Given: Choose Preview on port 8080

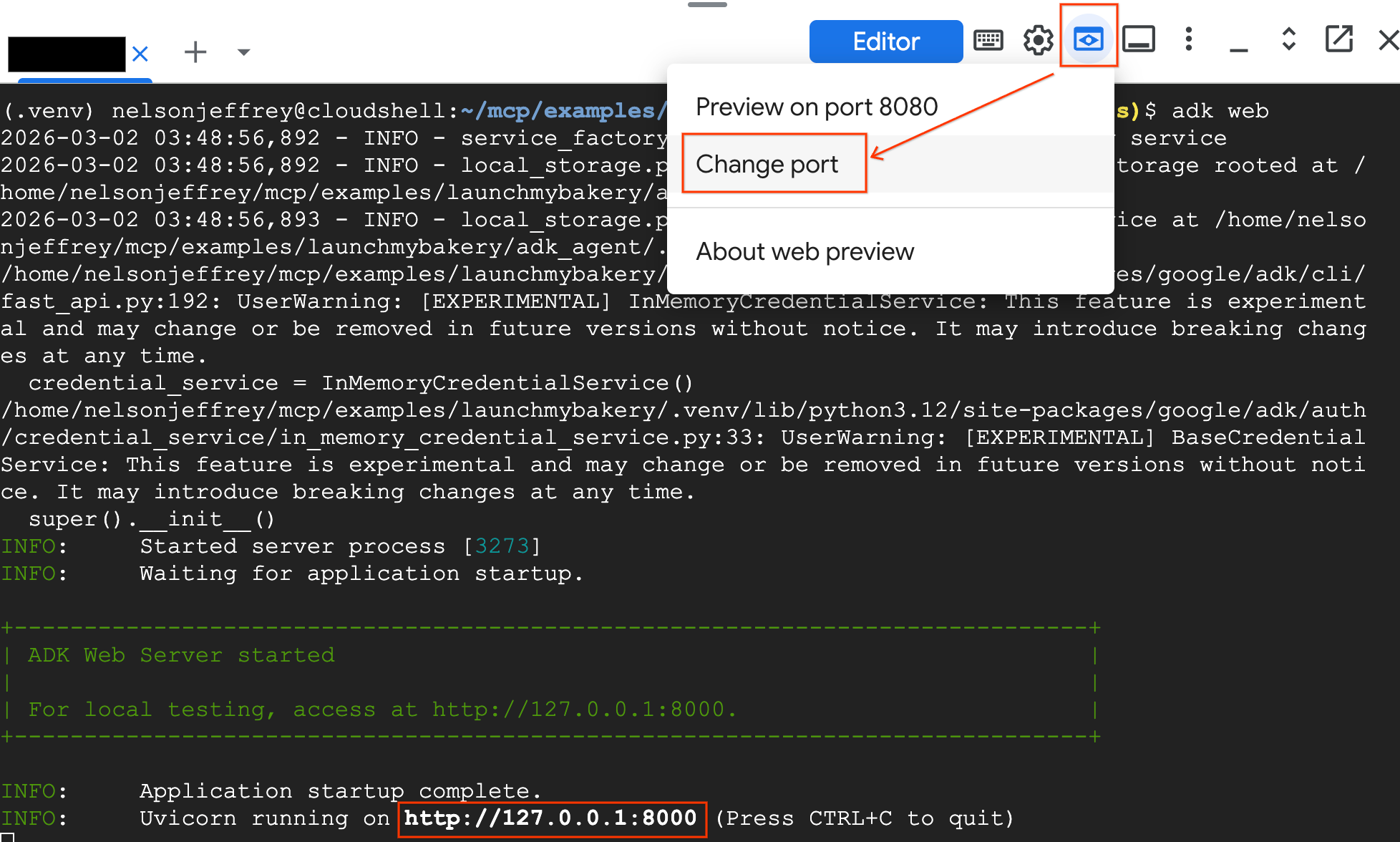Looking at the screenshot, I should click(816, 106).
